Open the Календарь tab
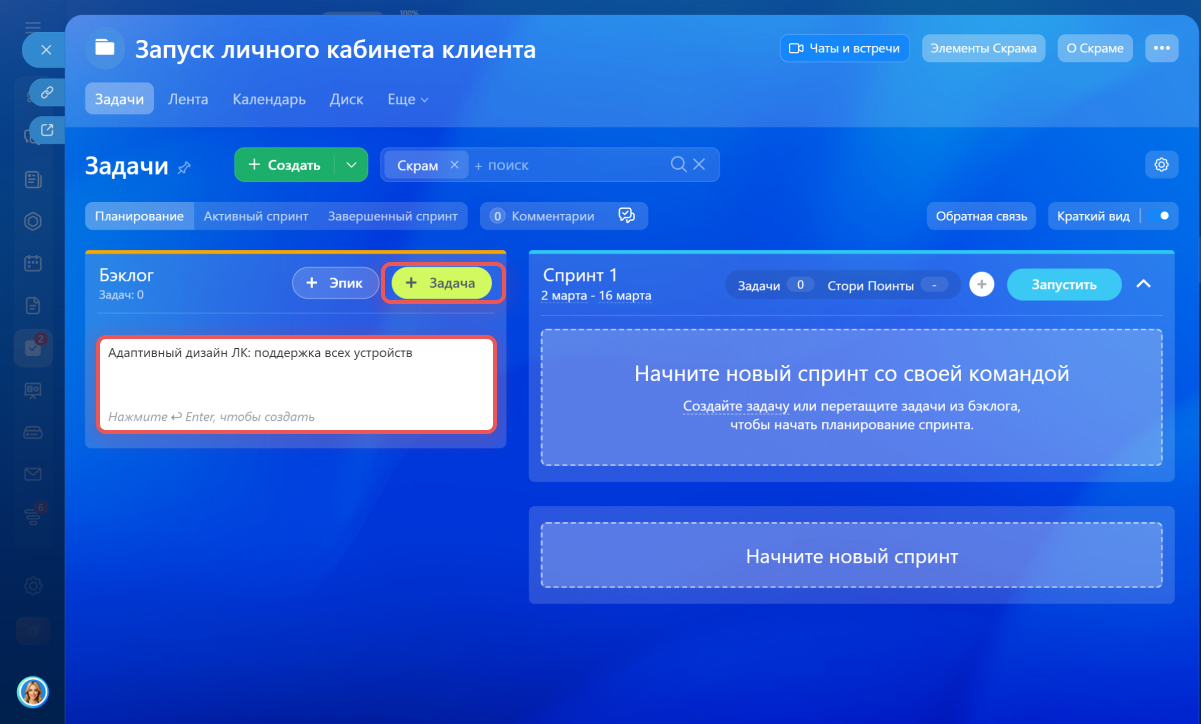This screenshot has height=724, width=1201. coord(269,100)
